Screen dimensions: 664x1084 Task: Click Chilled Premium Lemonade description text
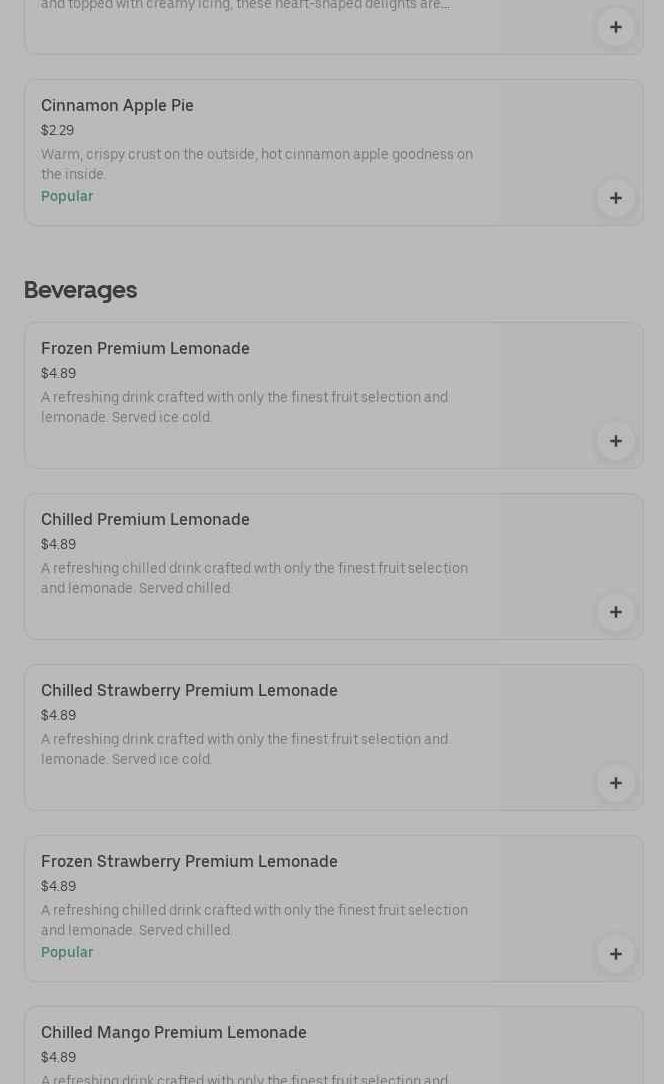[254, 578]
